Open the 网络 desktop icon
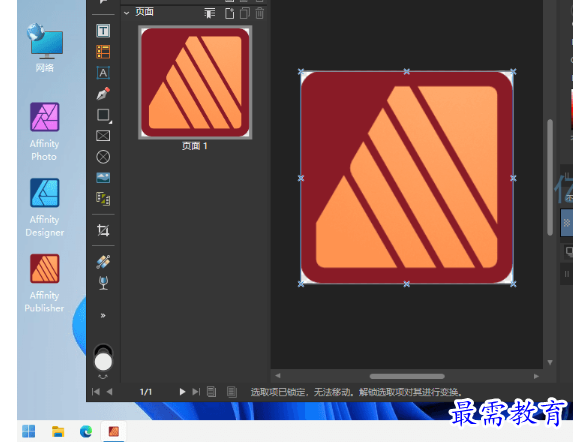 pos(45,47)
